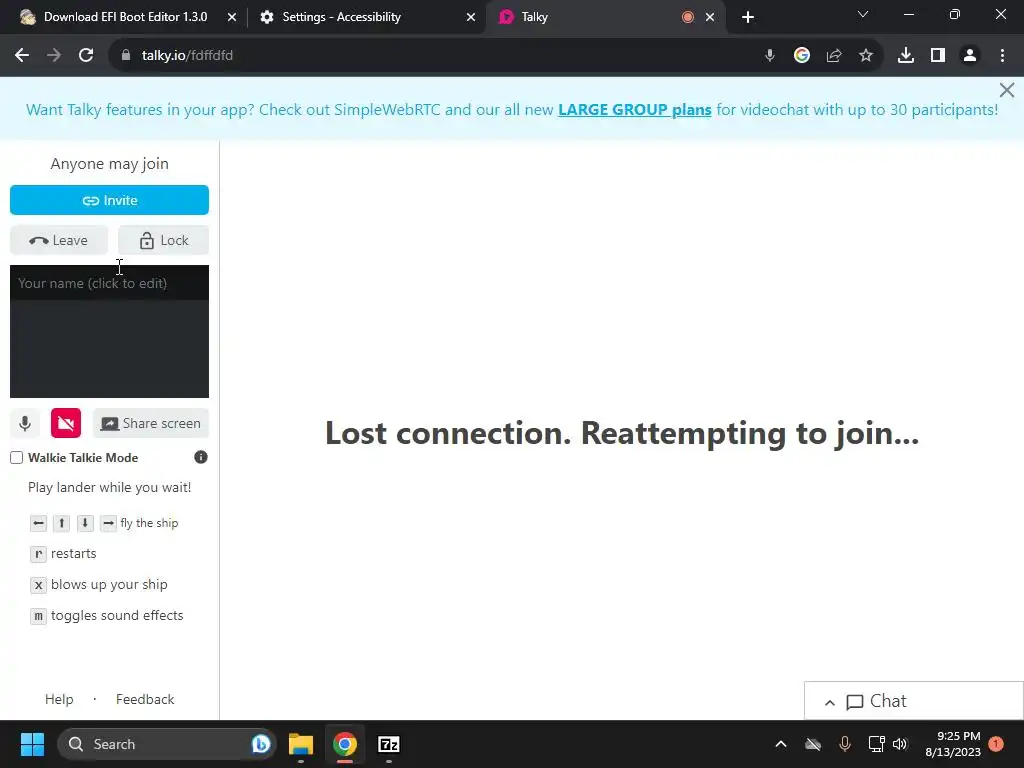Image resolution: width=1024 pixels, height=768 pixels.
Task: Show hidden system tray icons
Action: [x=780, y=744]
